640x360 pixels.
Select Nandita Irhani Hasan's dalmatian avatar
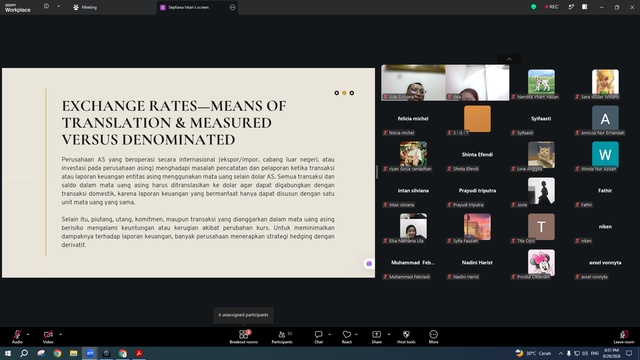coord(541,82)
